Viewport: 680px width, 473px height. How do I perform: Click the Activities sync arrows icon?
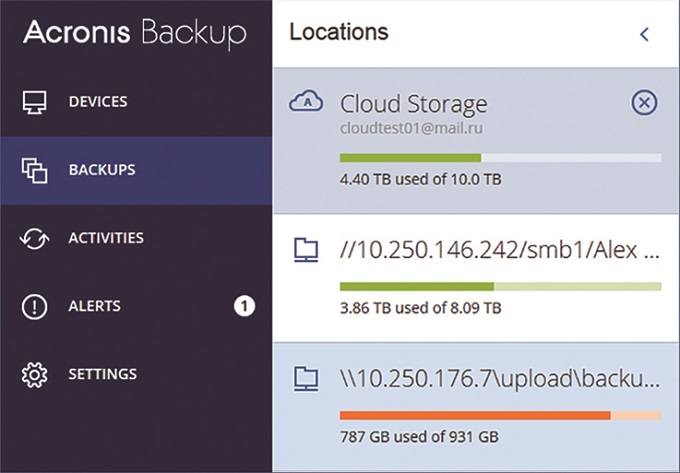(x=35, y=239)
